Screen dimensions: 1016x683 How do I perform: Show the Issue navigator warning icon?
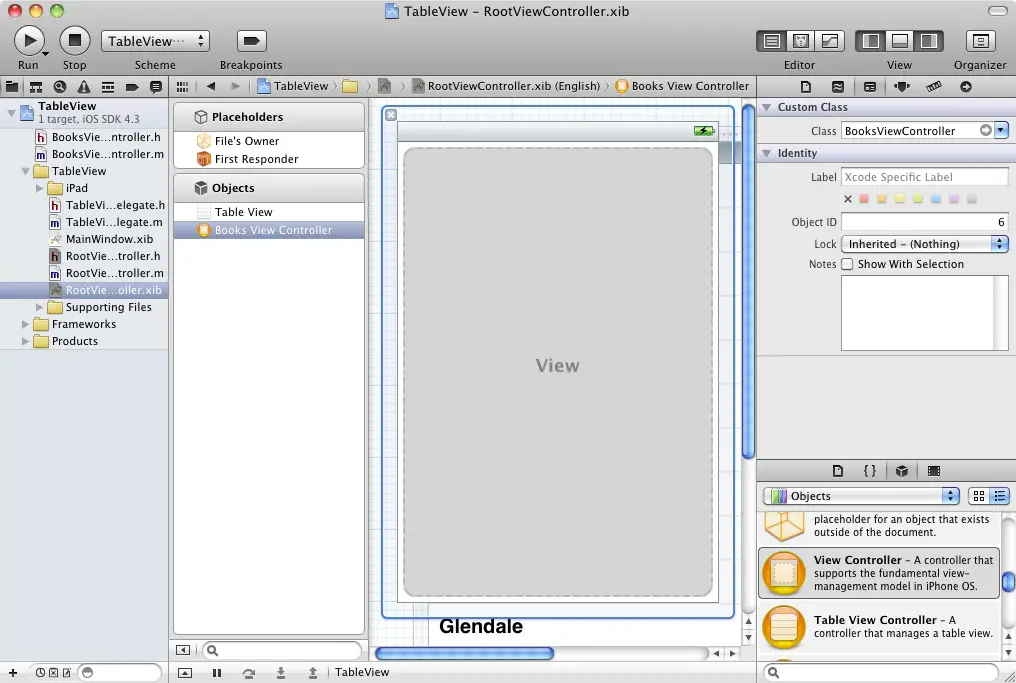(x=83, y=86)
